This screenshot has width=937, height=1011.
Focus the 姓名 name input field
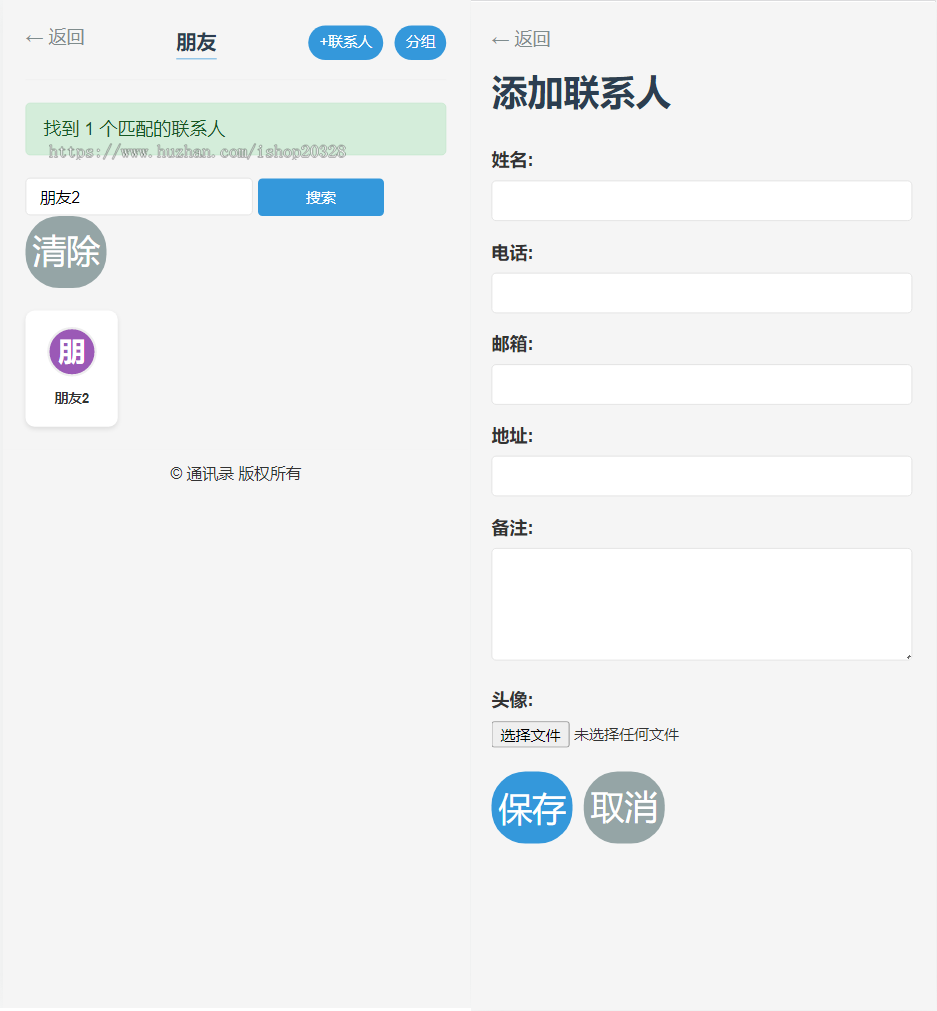tap(702, 201)
